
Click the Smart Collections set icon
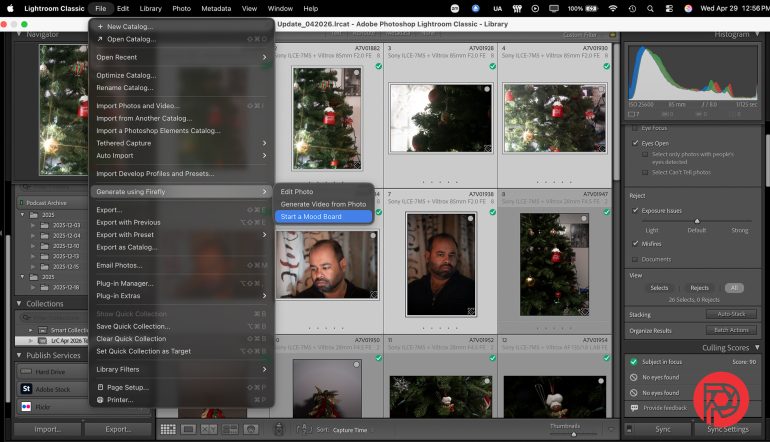(43, 330)
